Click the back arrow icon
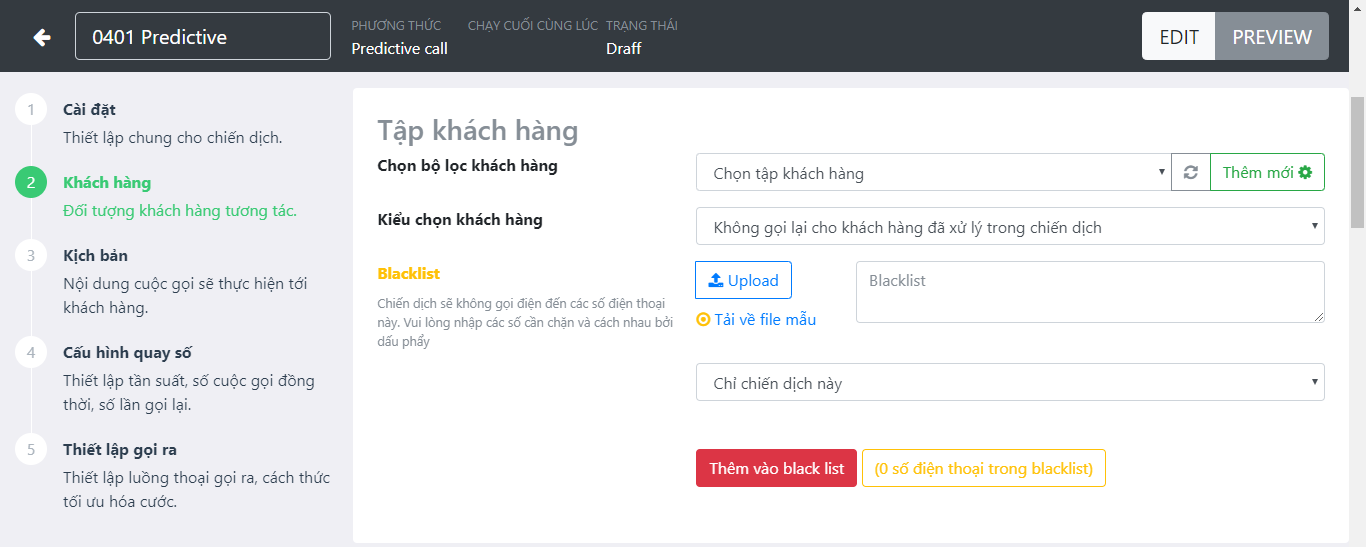The width and height of the screenshot is (1366, 547). (42, 37)
